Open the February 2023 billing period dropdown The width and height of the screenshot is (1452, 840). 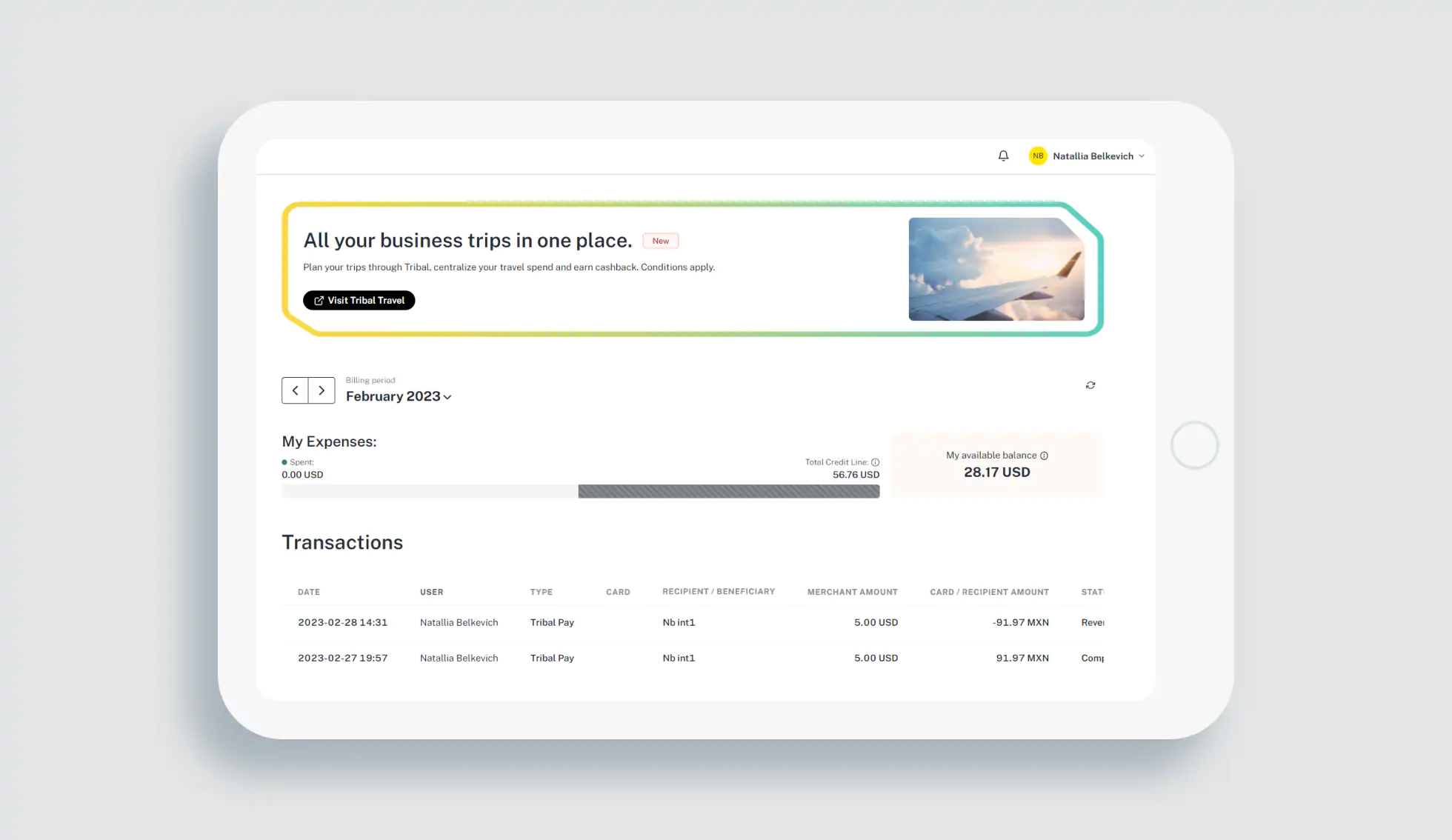(x=399, y=396)
